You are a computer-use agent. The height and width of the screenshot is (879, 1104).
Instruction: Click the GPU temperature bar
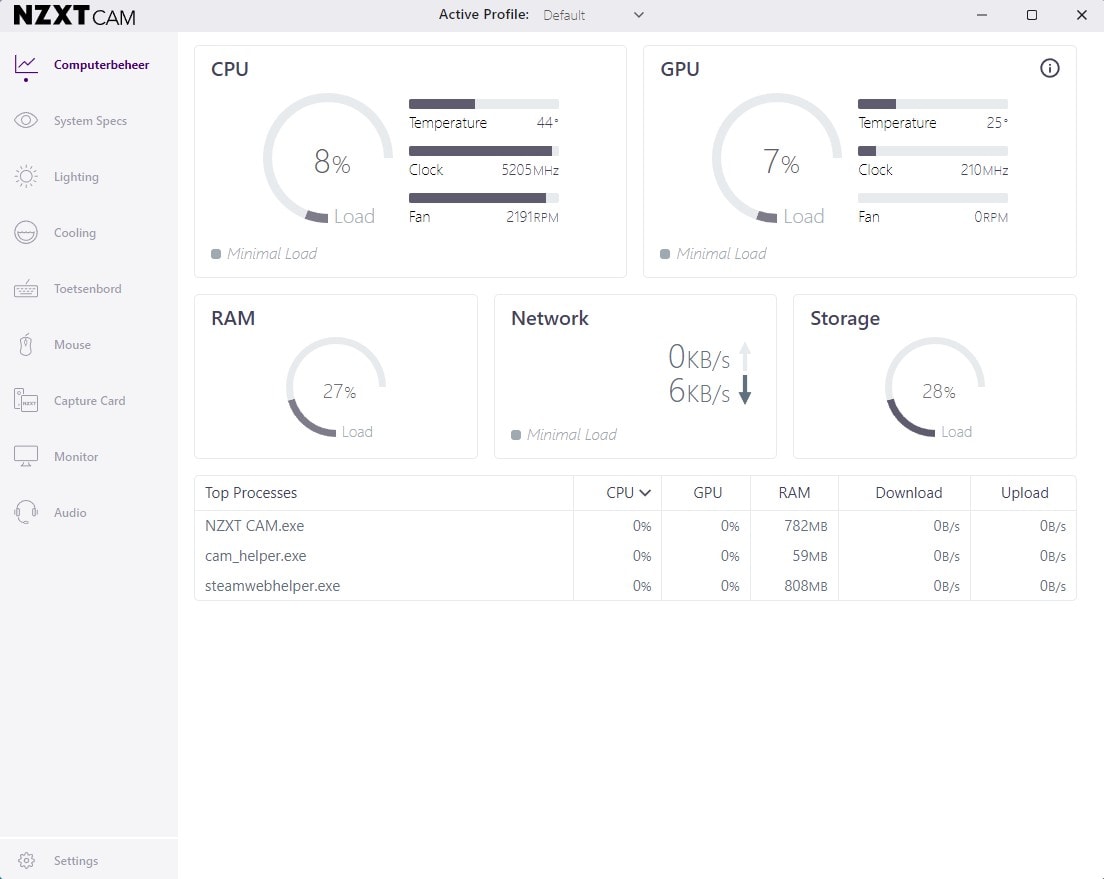(x=933, y=104)
